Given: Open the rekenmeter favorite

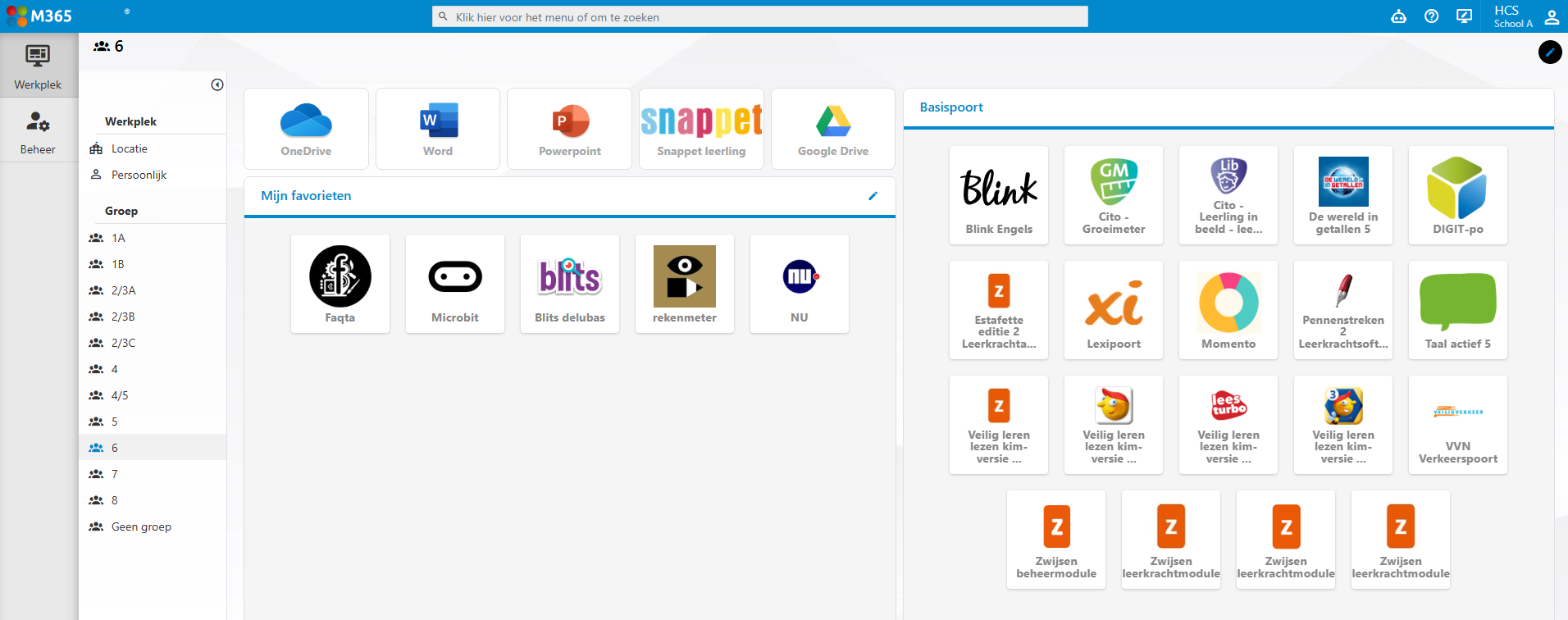Looking at the screenshot, I should click(685, 284).
